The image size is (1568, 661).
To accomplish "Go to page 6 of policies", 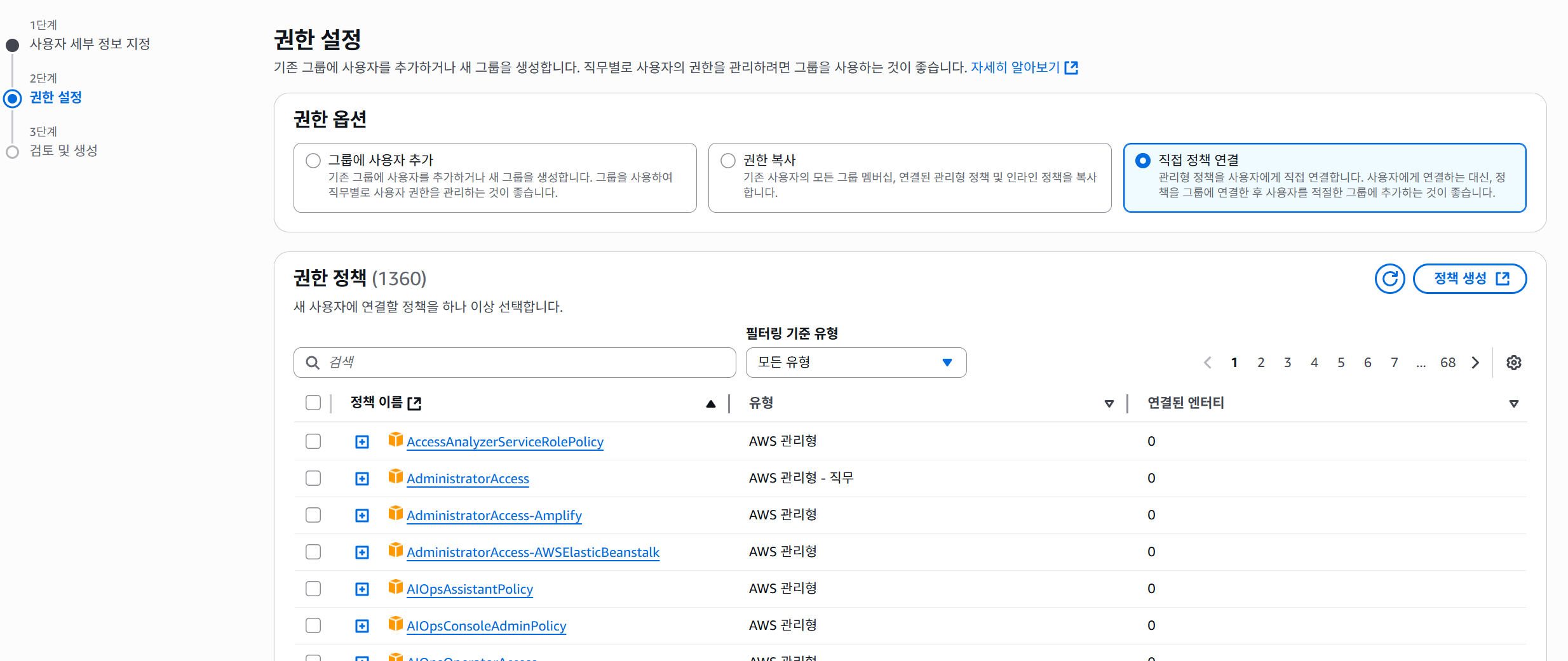I will [1368, 363].
